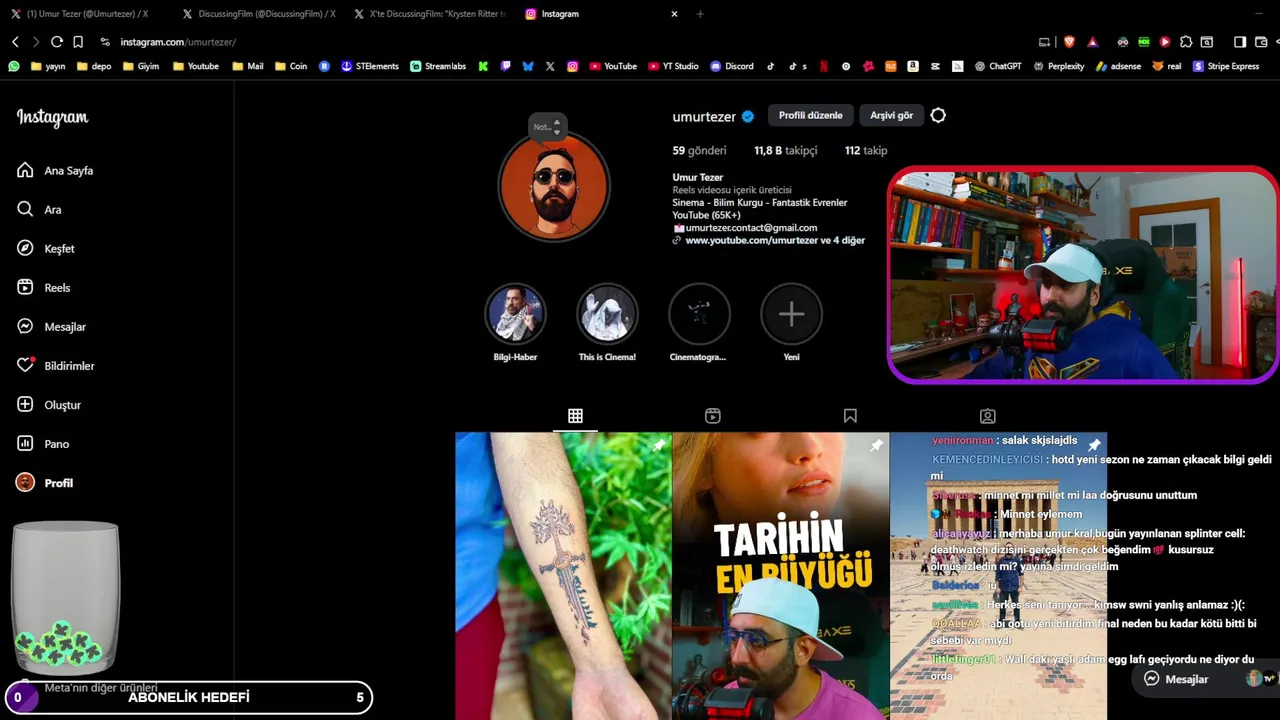Open Profil in the sidebar
The image size is (1280, 720).
(x=45, y=483)
